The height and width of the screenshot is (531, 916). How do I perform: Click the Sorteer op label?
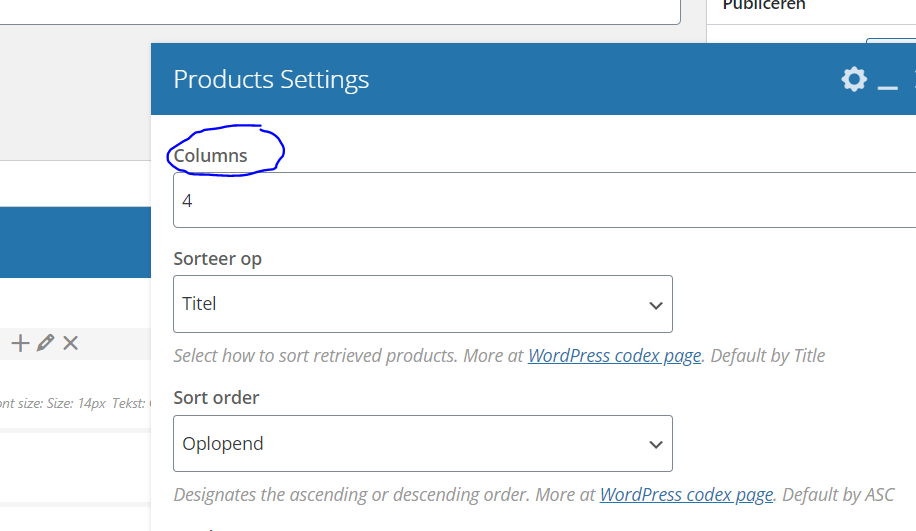click(x=217, y=259)
